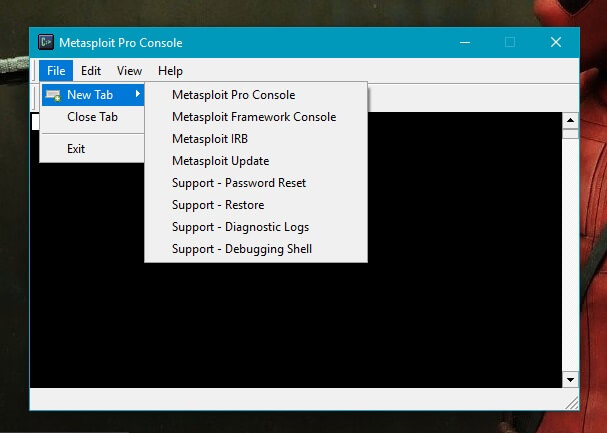Select Metasploit Update in submenu
The height and width of the screenshot is (433, 607).
(256, 161)
